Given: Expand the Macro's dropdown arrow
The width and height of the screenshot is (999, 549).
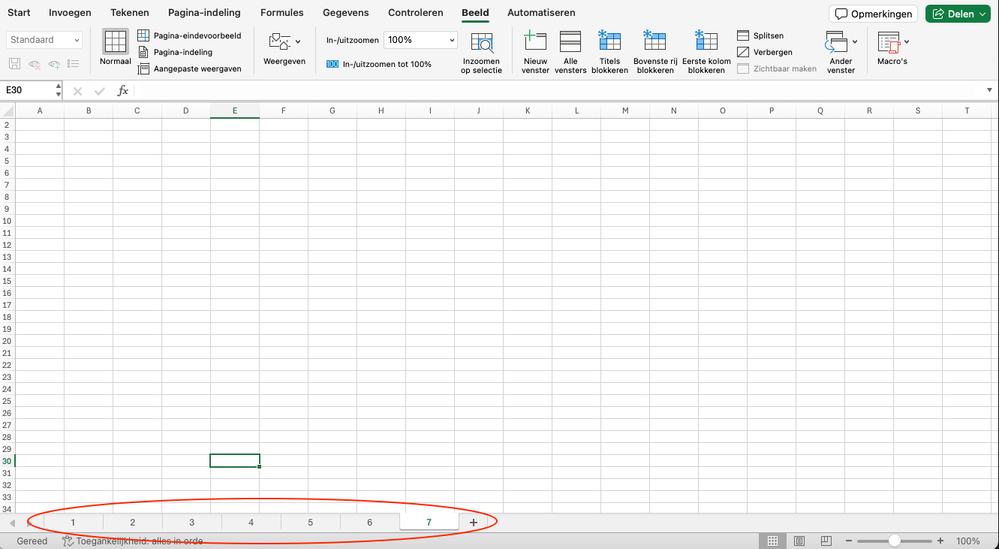Looking at the screenshot, I should (x=907, y=42).
